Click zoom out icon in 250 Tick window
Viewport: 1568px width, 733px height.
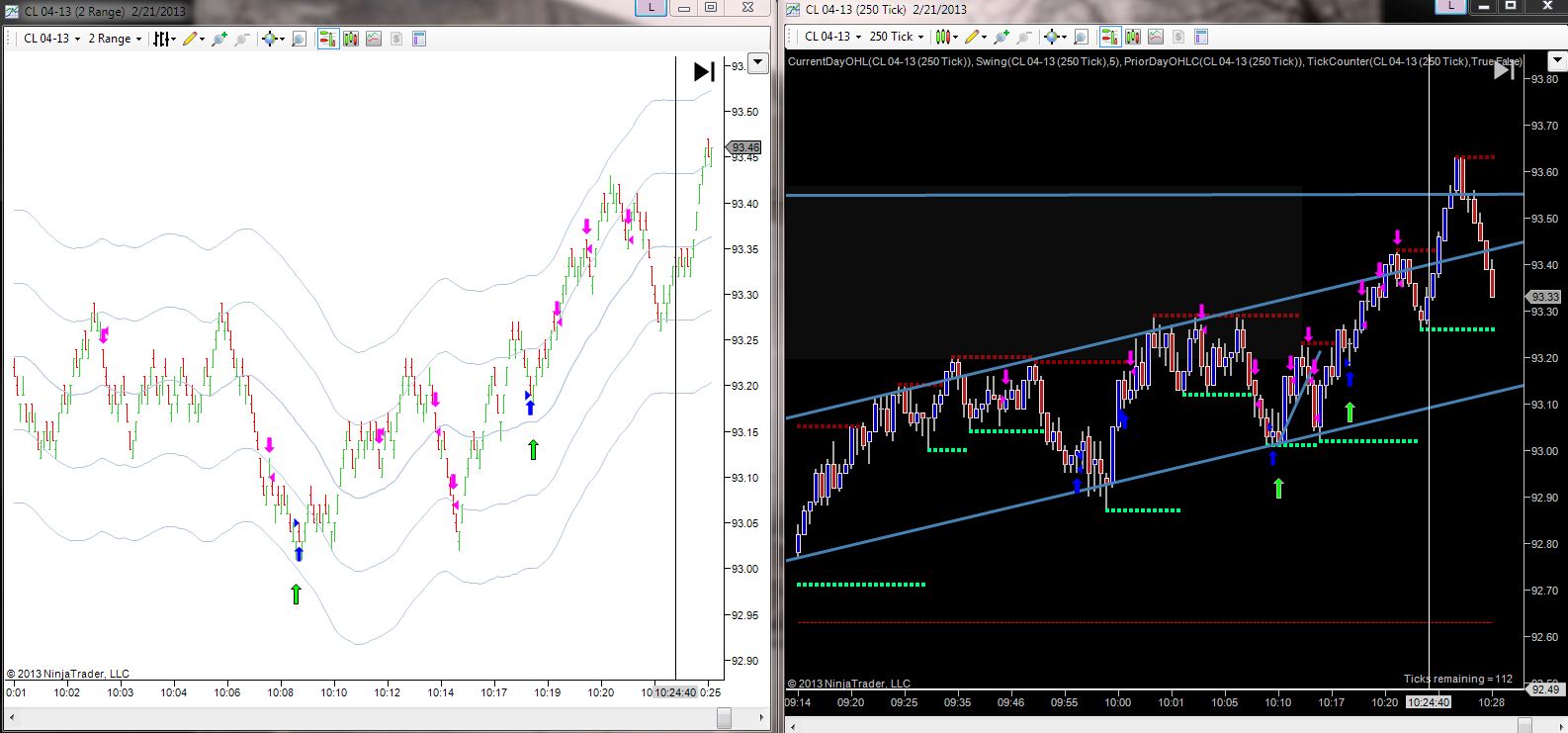click(x=1023, y=37)
